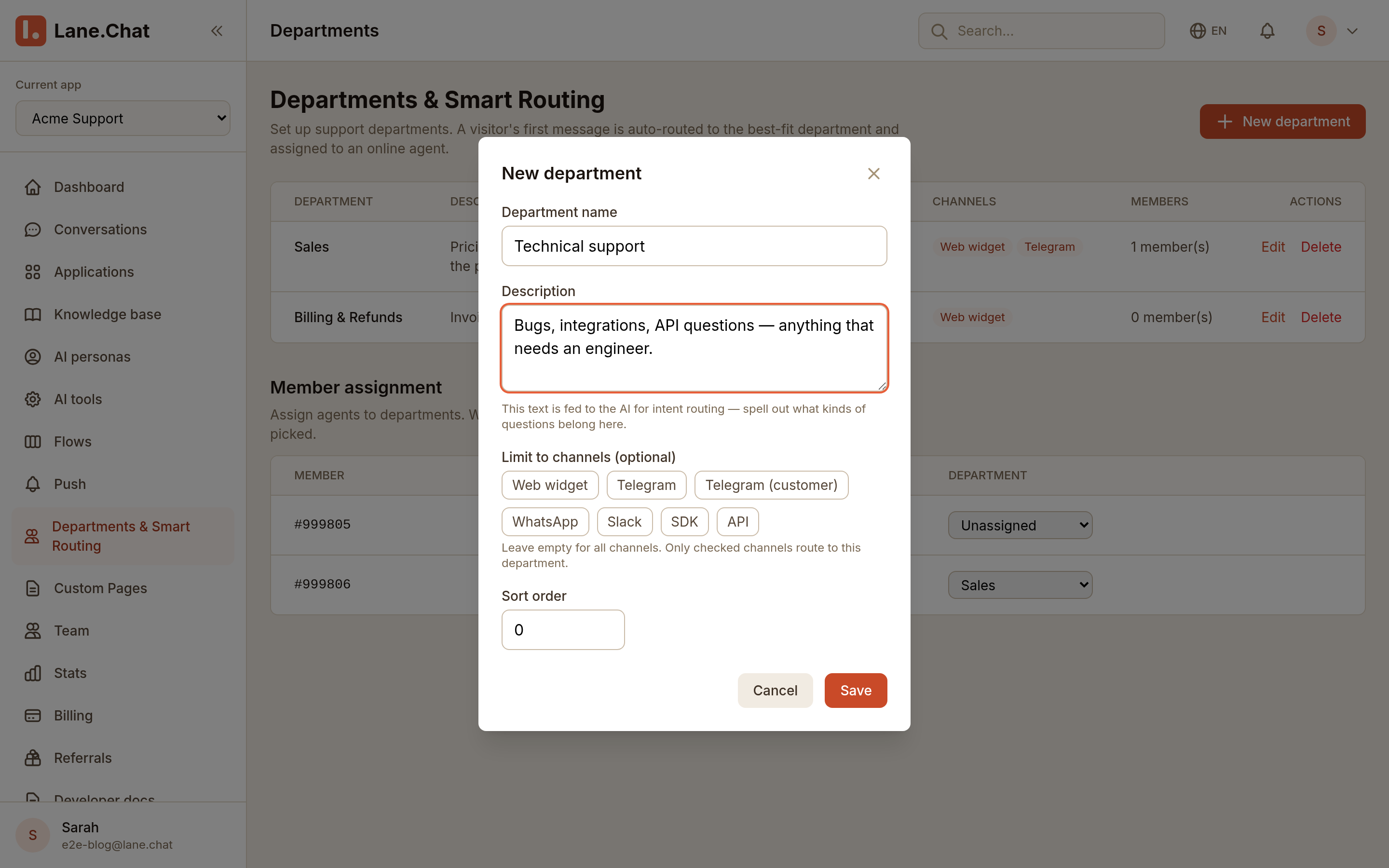Focus the top Search box
This screenshot has width=1389, height=868.
pyautogui.click(x=1041, y=31)
